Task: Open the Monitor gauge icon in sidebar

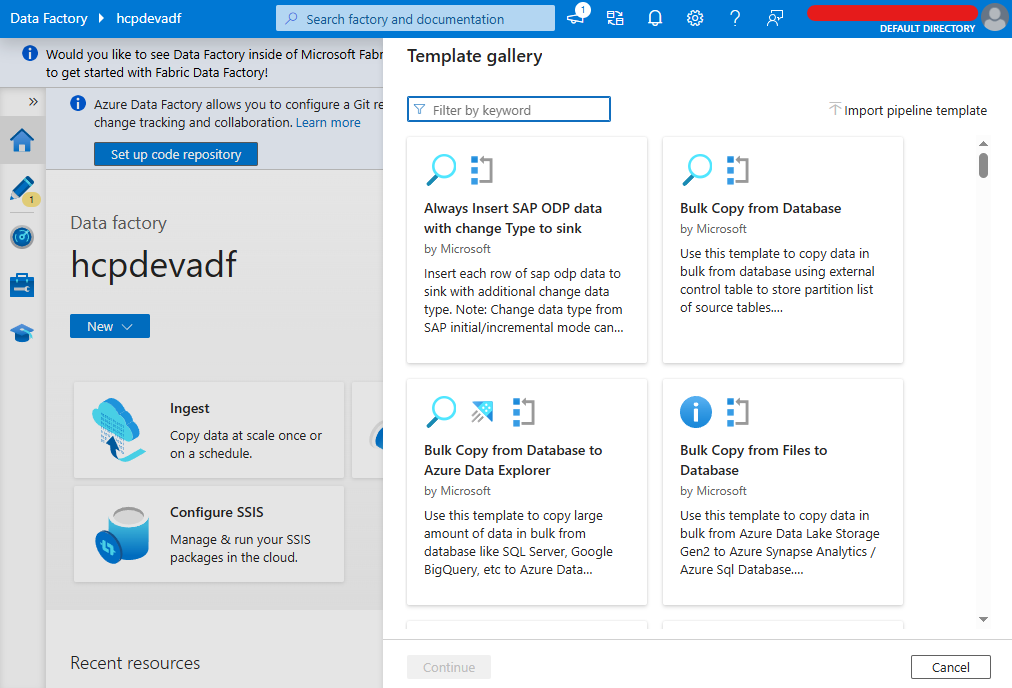Action: (x=22, y=237)
